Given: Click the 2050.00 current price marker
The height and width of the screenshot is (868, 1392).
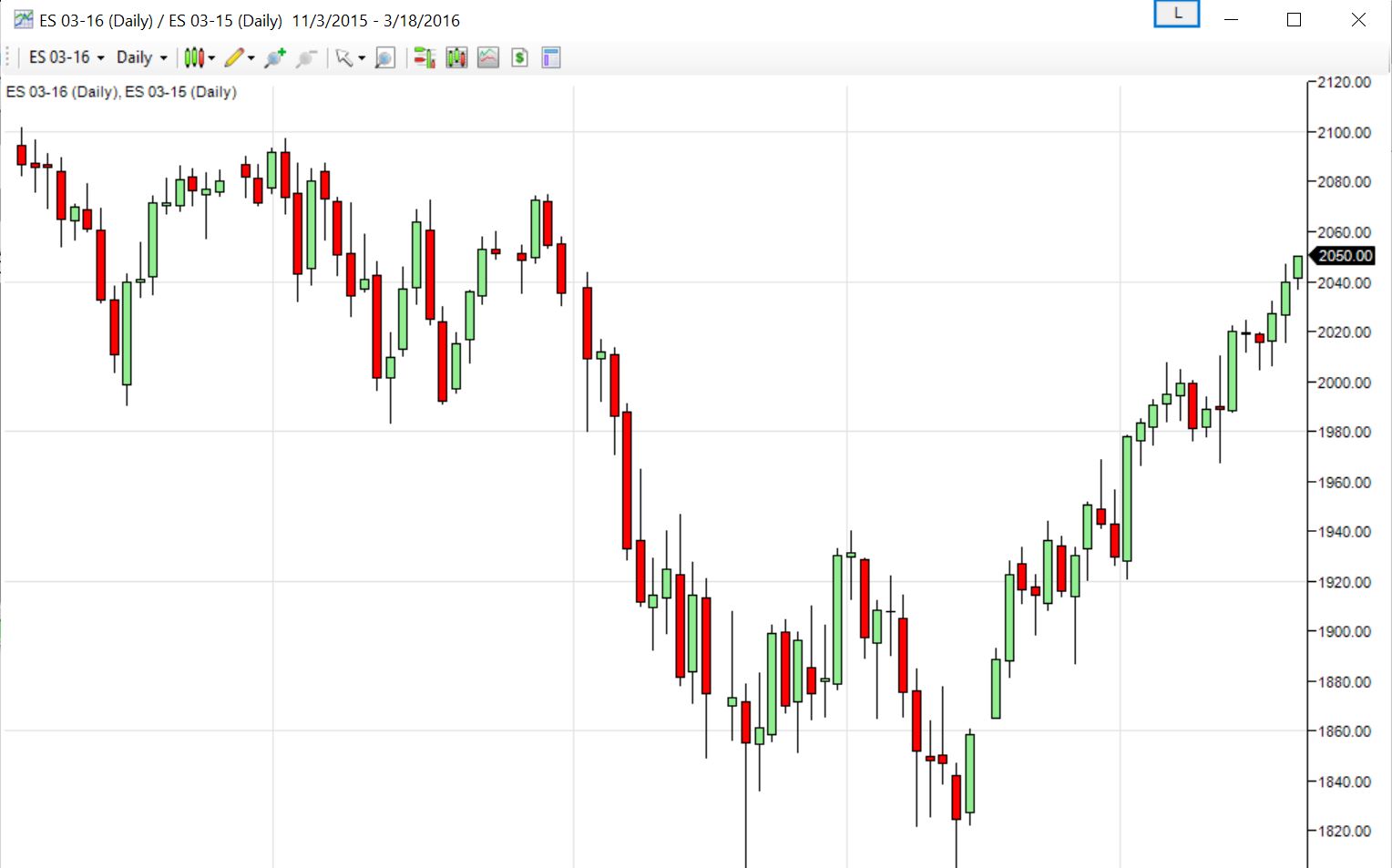Looking at the screenshot, I should click(x=1342, y=256).
